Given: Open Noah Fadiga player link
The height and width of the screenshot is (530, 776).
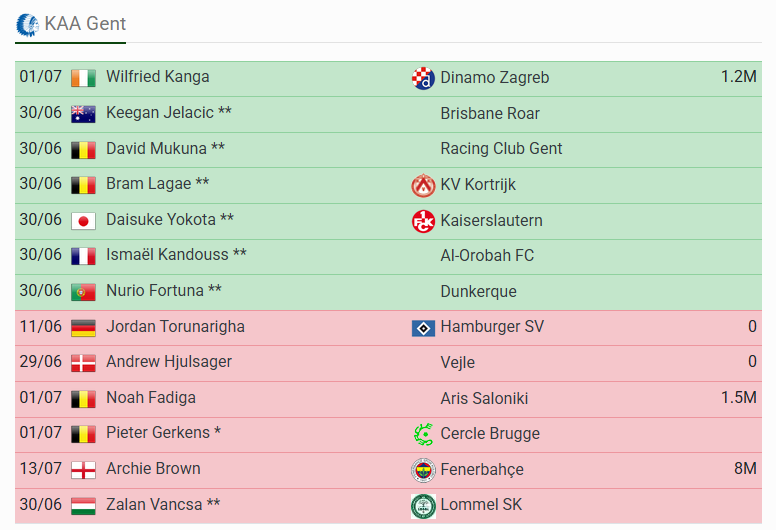Looking at the screenshot, I should point(151,397).
